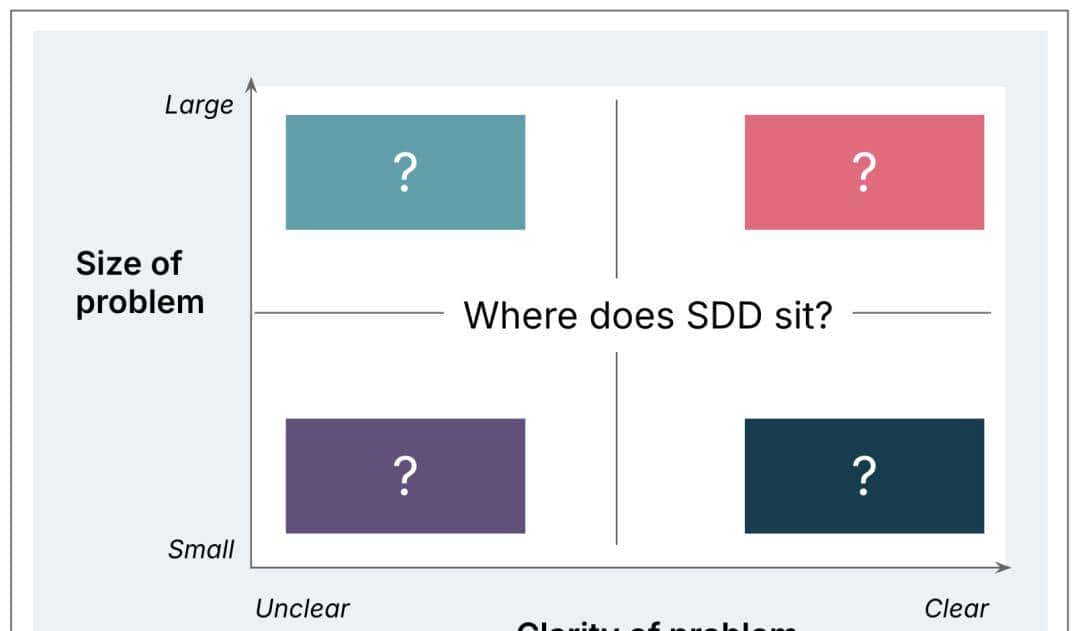This screenshot has height=631, width=1080.
Task: Click the "Size of problem" axis title
Action: click(x=139, y=282)
